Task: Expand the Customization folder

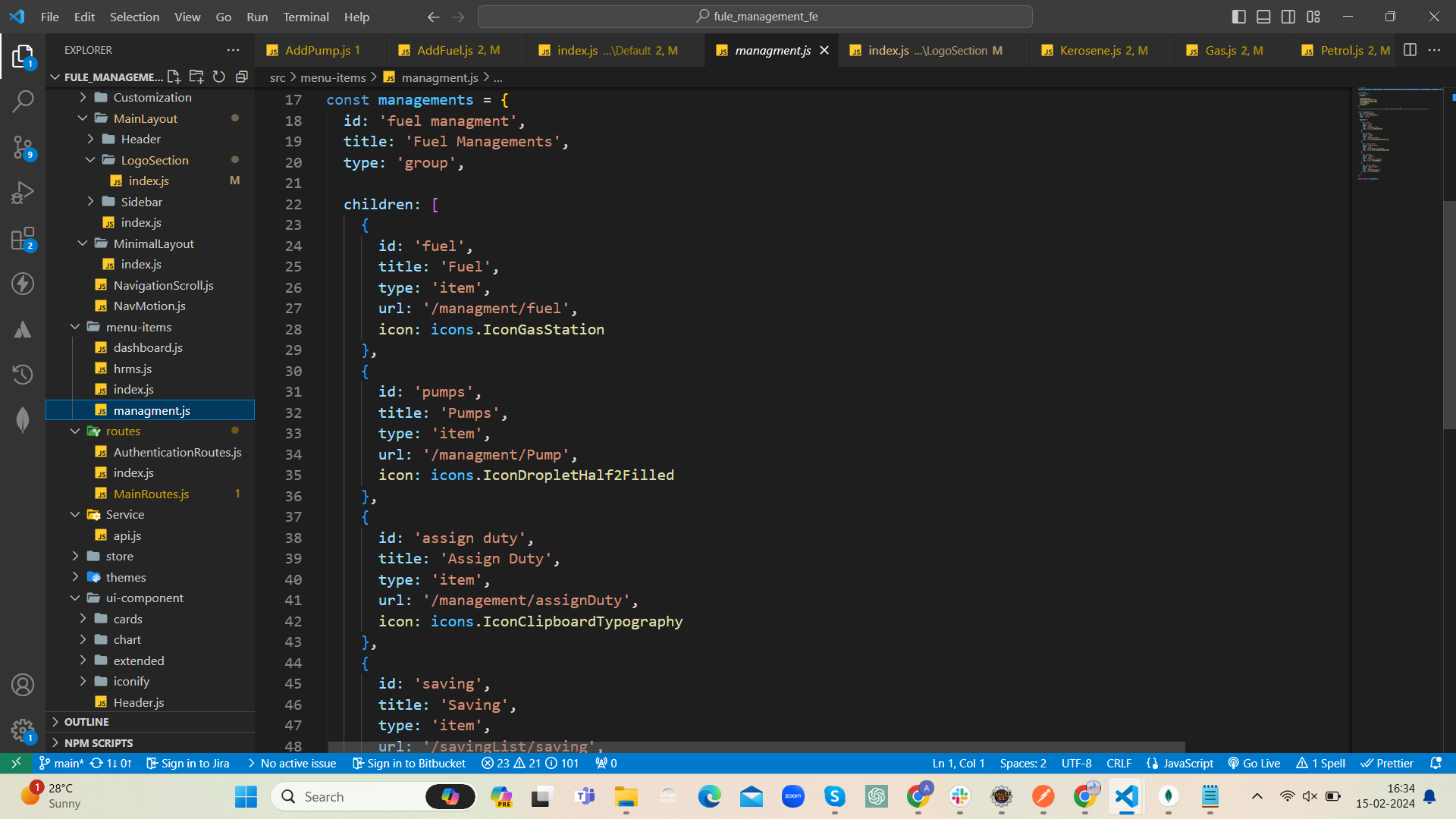Action: coord(152,97)
